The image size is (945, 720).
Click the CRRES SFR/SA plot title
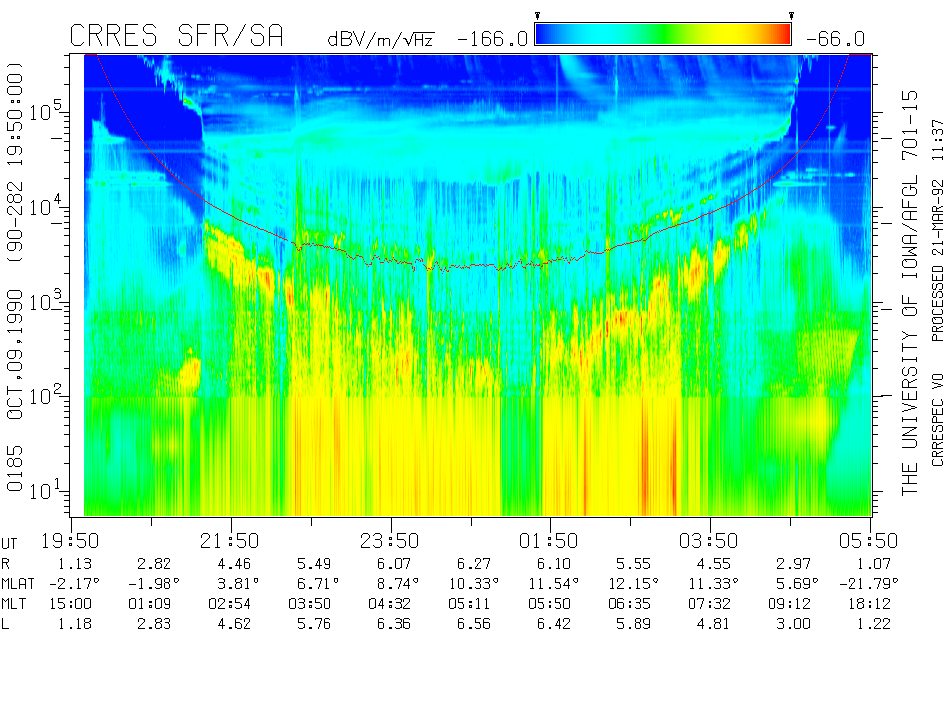[x=176, y=37]
